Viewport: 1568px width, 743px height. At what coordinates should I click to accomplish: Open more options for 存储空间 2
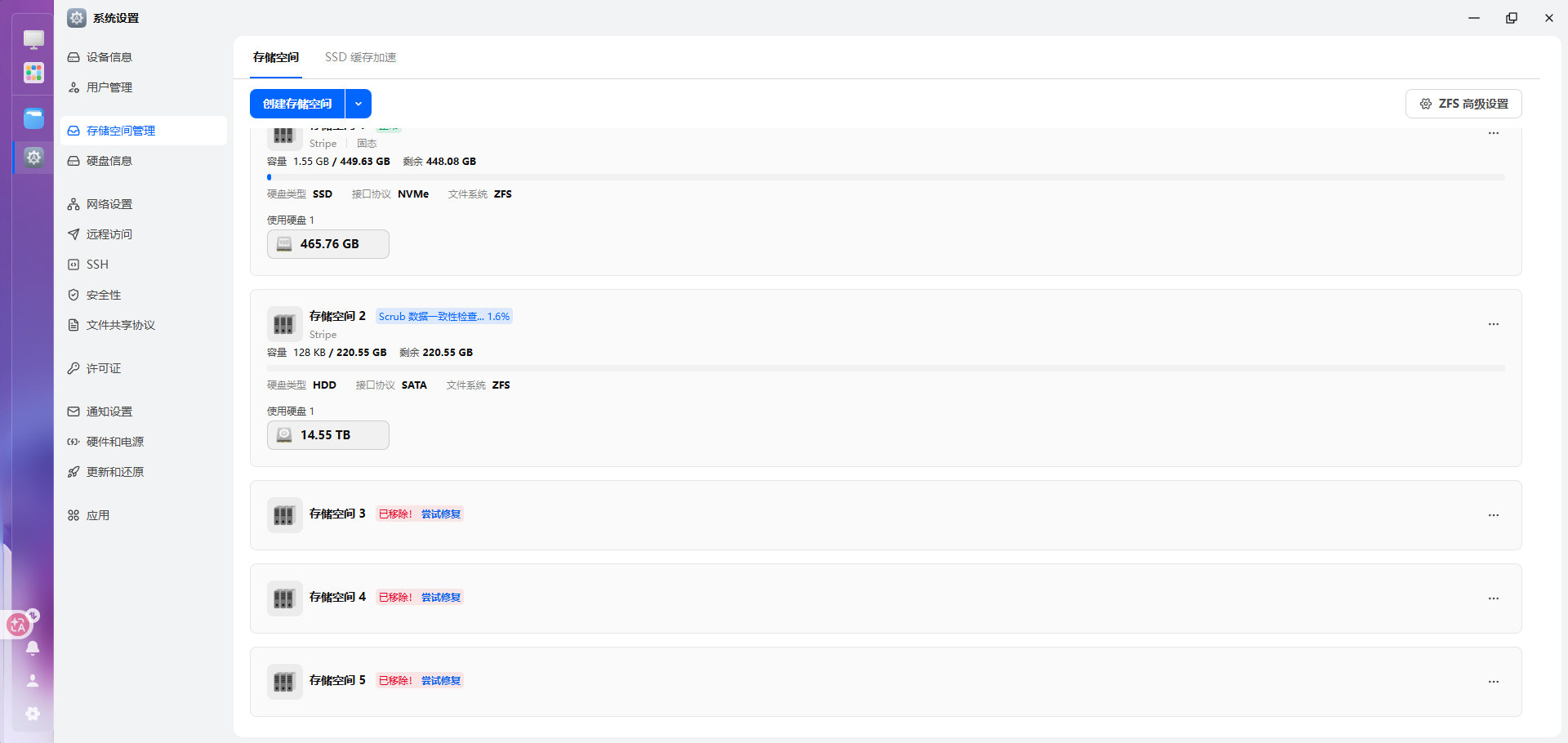point(1493,324)
